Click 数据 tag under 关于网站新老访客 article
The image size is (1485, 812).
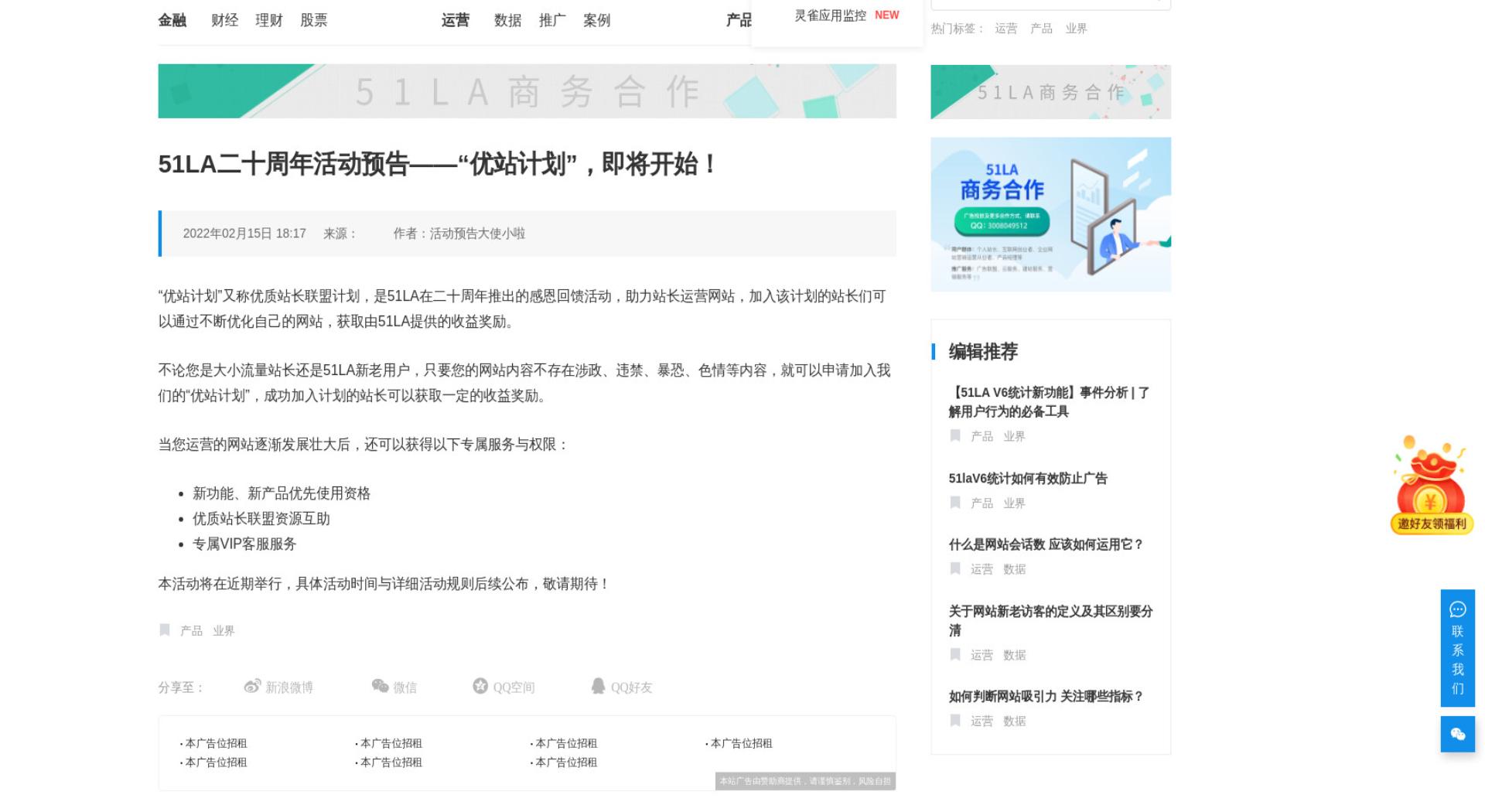point(1014,655)
